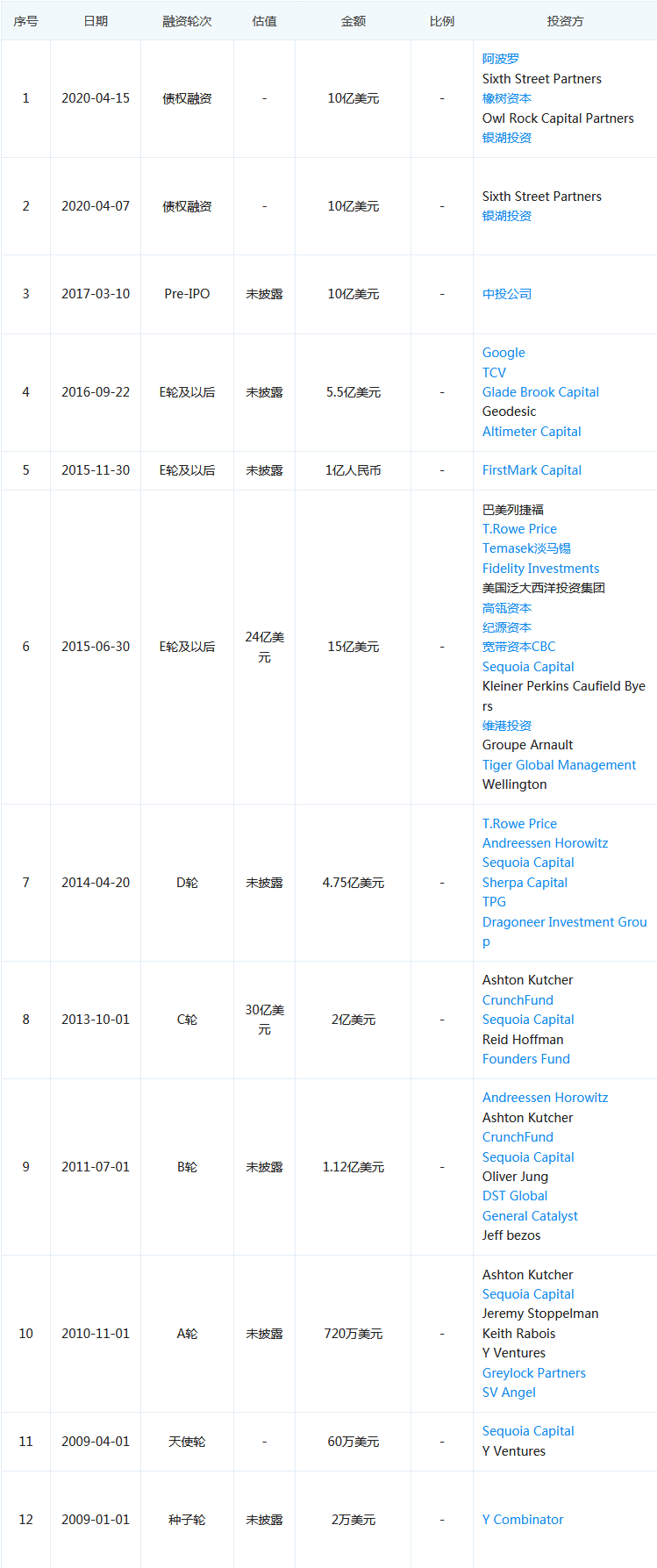Select the Pre-IPO round cell

pyautogui.click(x=187, y=294)
